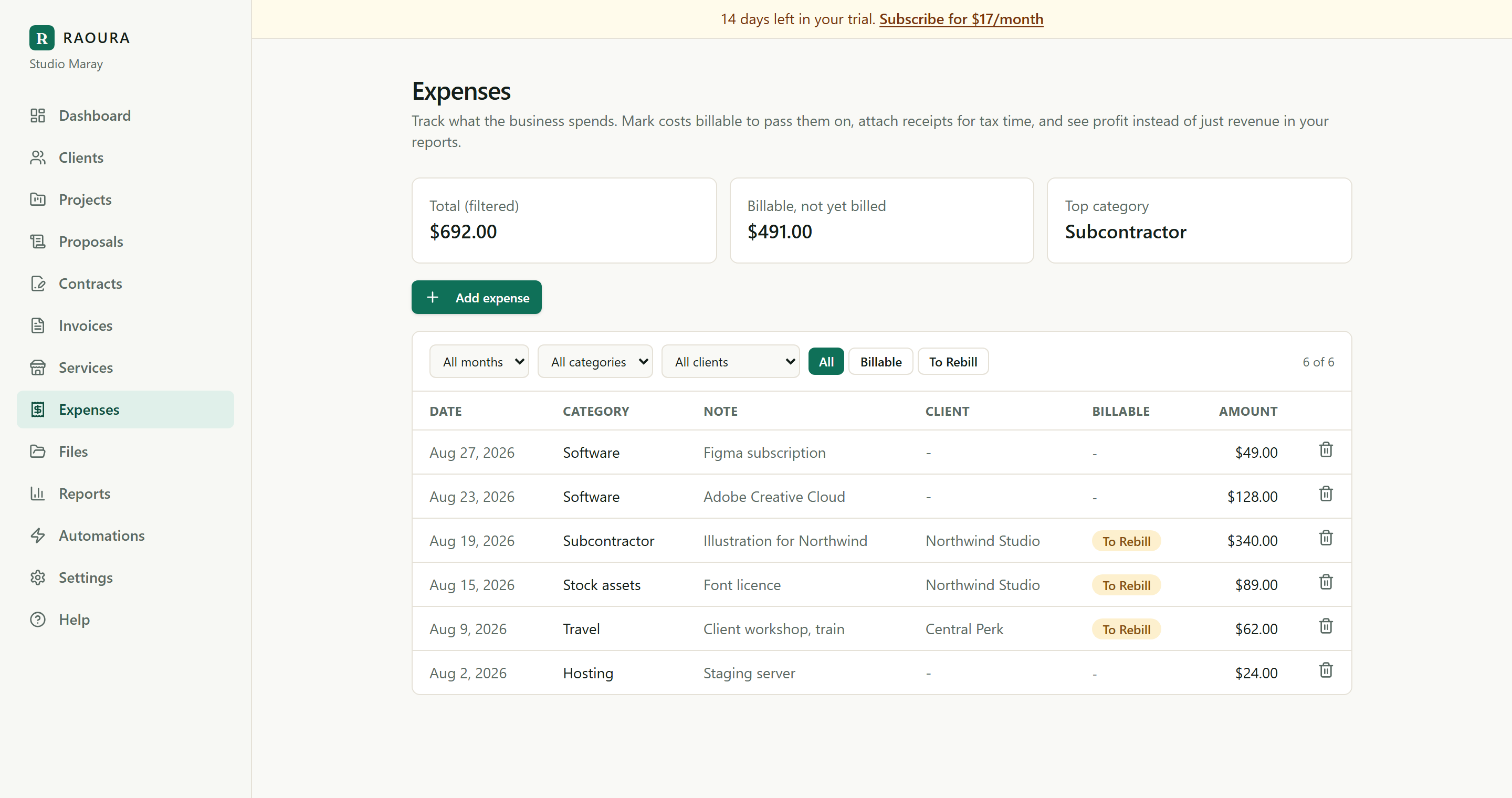Open the All clients dropdown
1512x798 pixels.
pos(731,361)
